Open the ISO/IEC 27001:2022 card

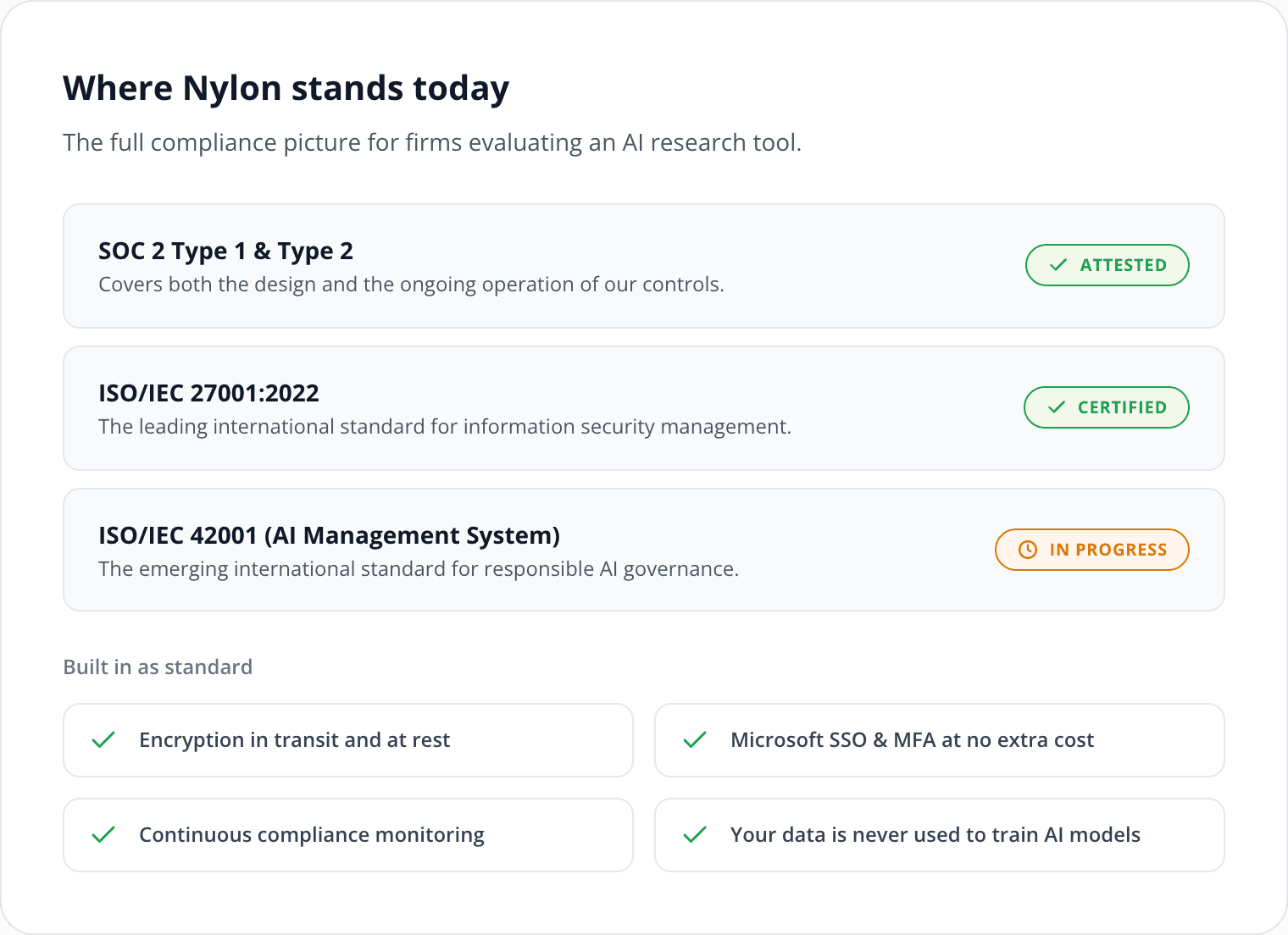pos(644,408)
